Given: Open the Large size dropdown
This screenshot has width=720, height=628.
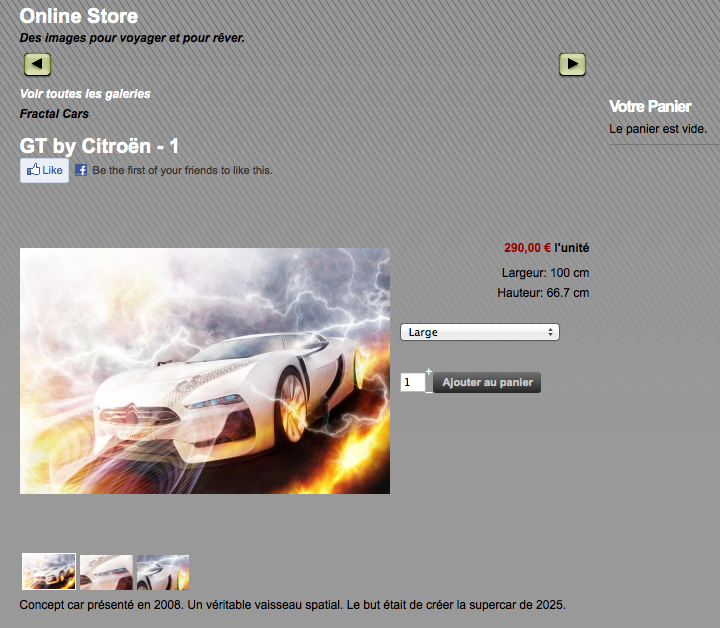Looking at the screenshot, I should point(480,332).
